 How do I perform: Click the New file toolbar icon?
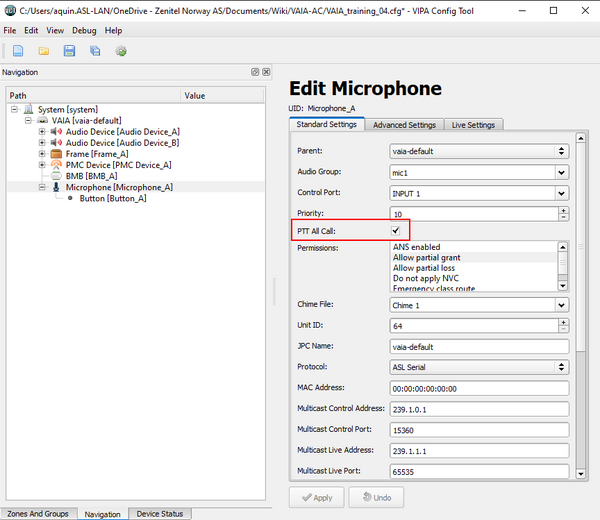point(19,51)
